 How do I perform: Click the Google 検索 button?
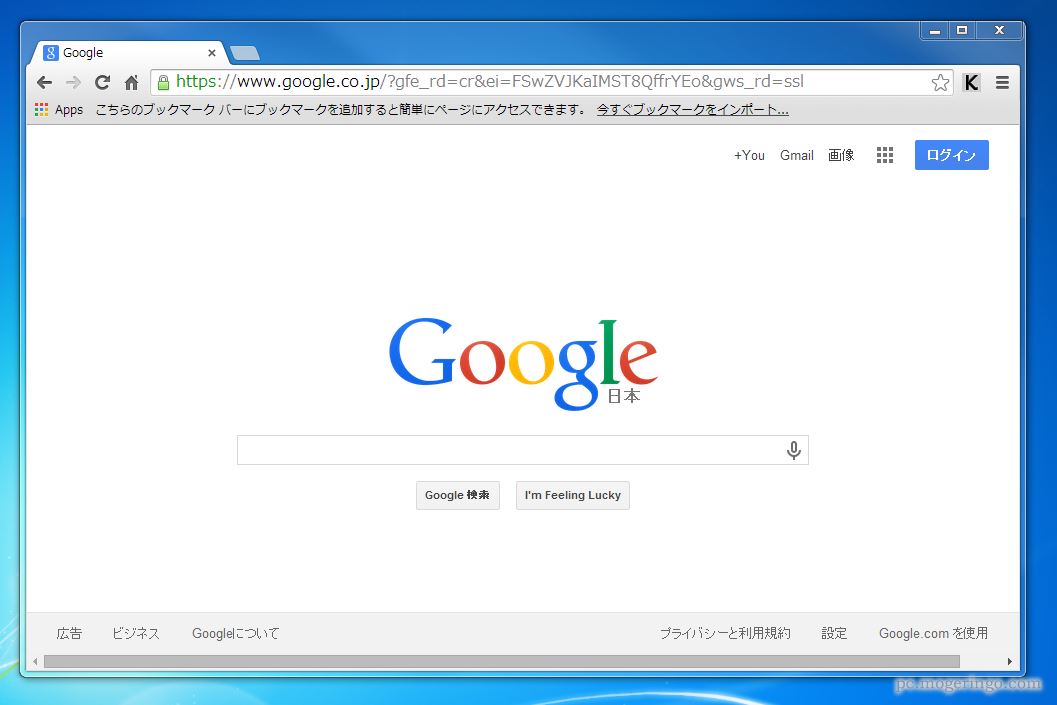coord(457,495)
